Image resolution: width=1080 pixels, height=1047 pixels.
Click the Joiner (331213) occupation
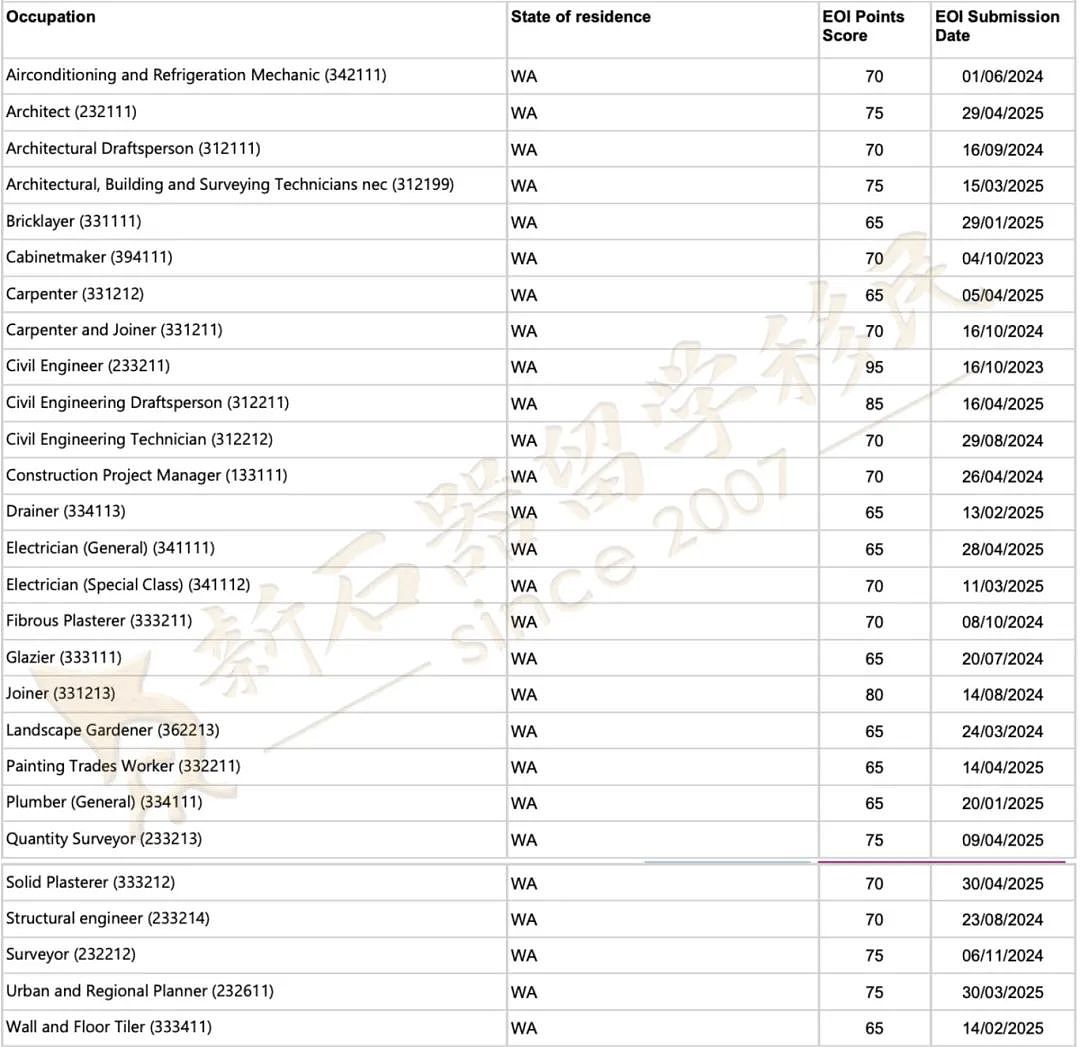[61, 693]
